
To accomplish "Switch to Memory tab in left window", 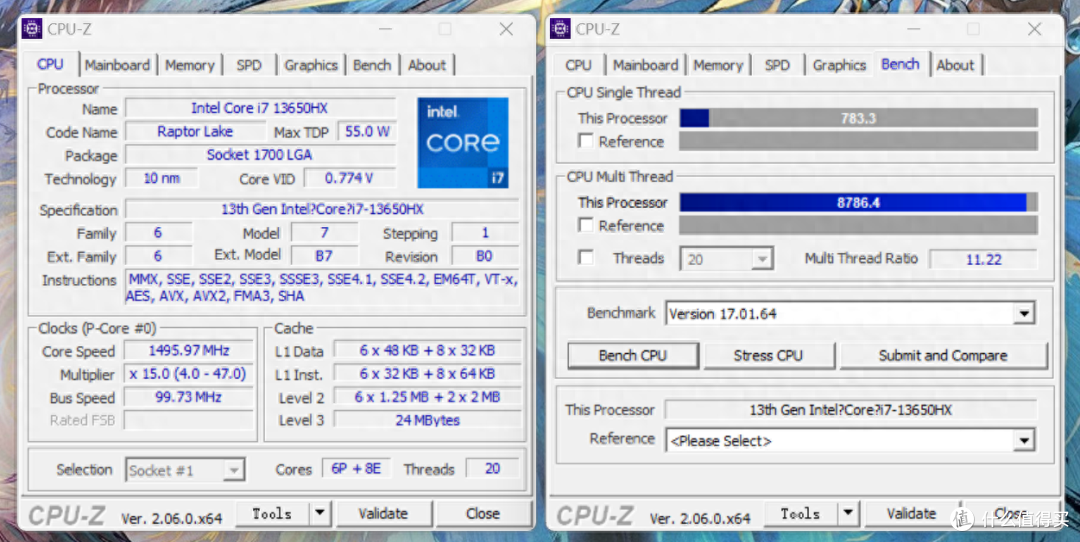I will click(189, 65).
